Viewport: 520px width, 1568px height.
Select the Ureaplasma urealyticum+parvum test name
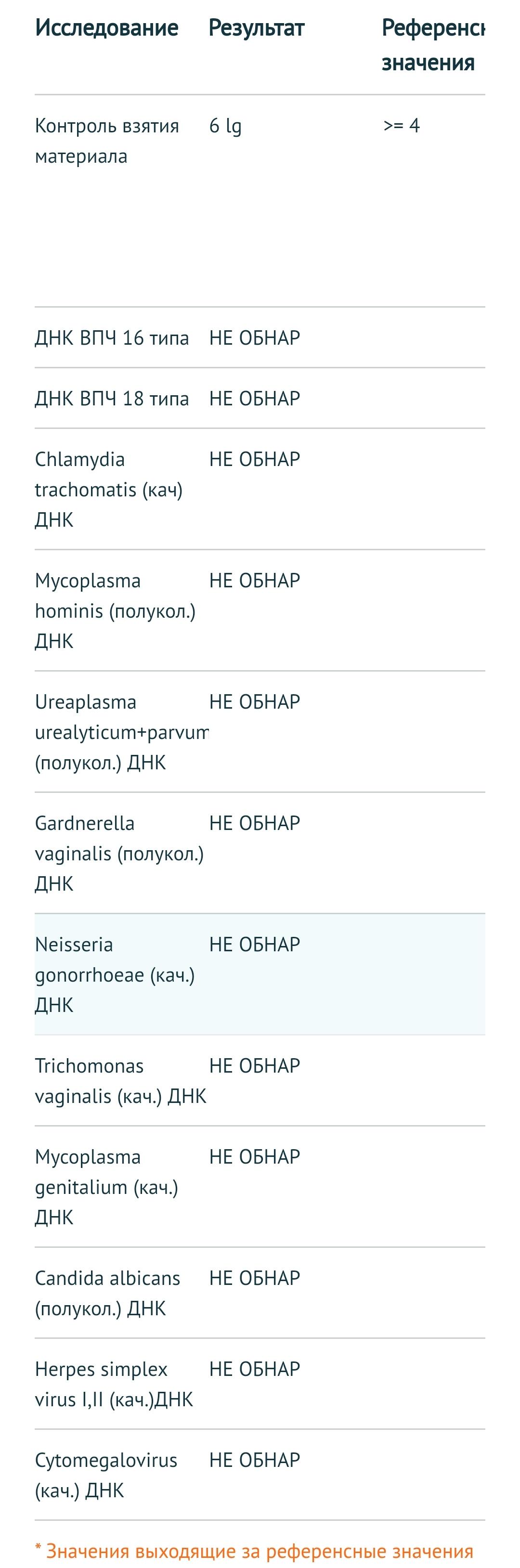pyautogui.click(x=121, y=732)
